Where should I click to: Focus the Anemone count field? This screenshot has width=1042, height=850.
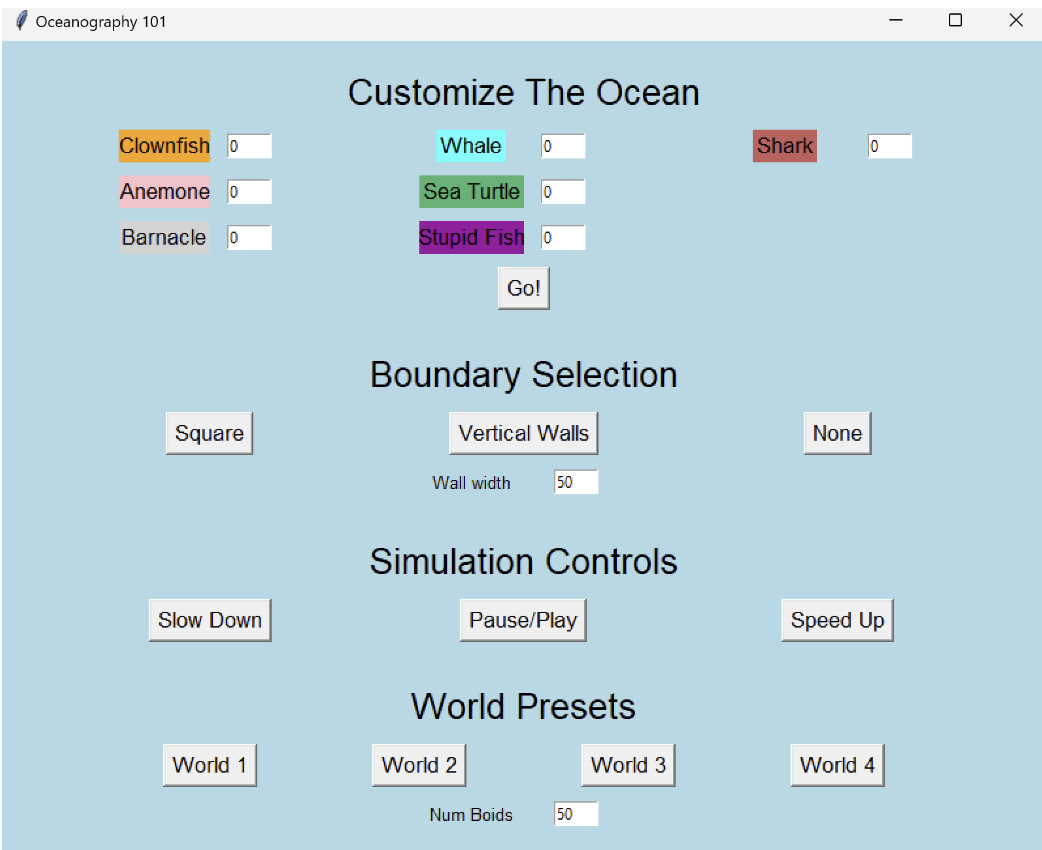pos(249,192)
